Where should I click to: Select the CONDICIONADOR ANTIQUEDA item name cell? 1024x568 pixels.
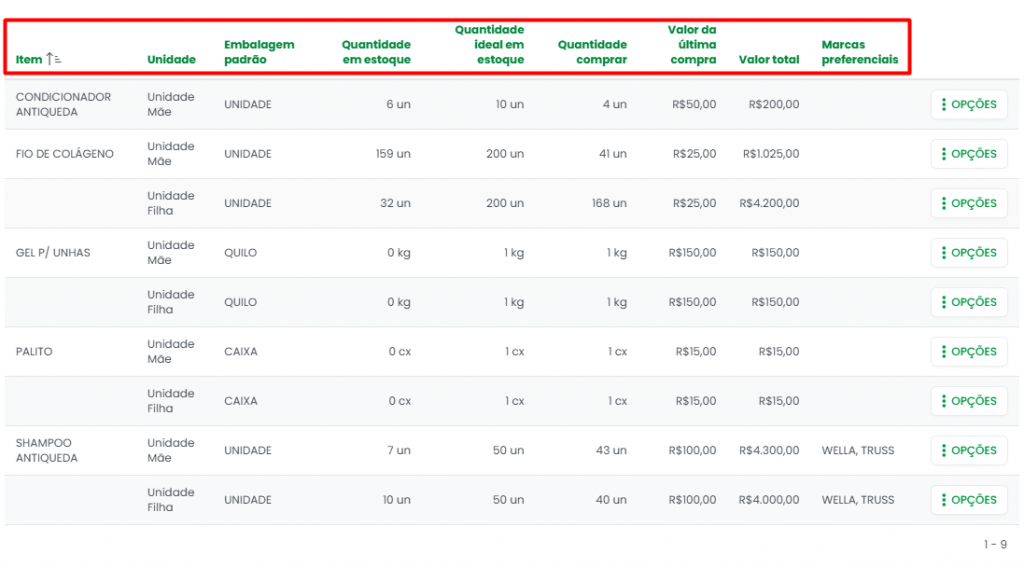coord(63,105)
